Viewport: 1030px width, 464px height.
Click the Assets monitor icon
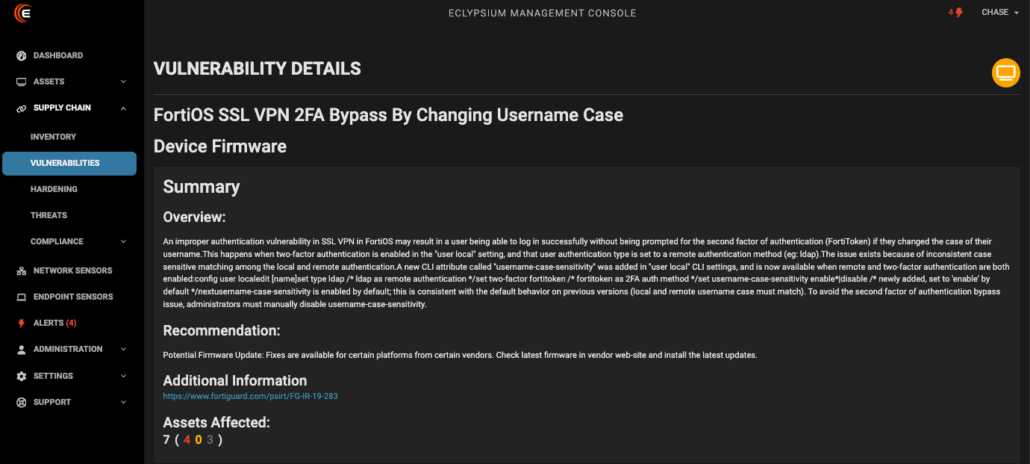pos(22,82)
